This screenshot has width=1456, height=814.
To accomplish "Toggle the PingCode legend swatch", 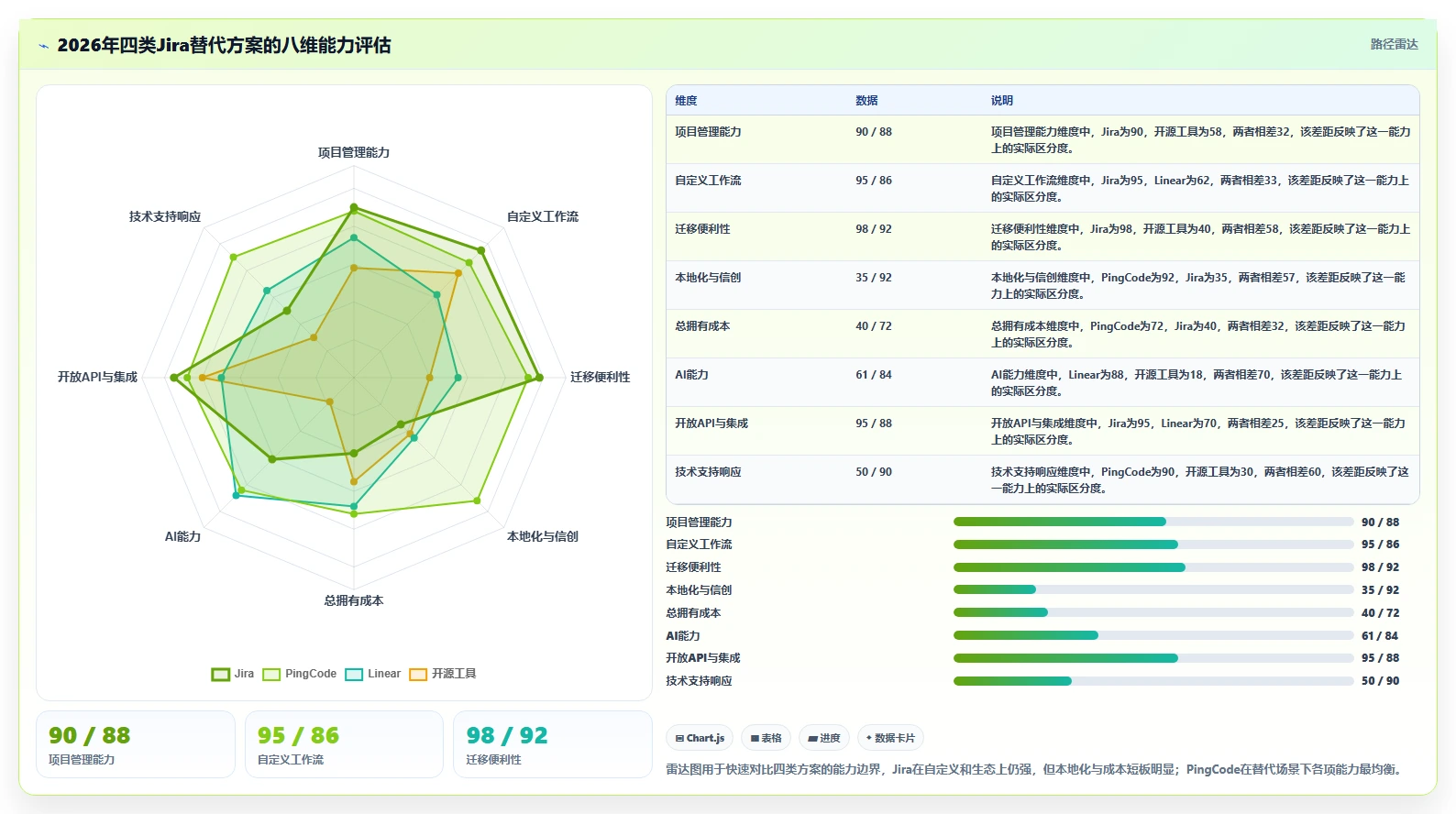I will point(271,674).
